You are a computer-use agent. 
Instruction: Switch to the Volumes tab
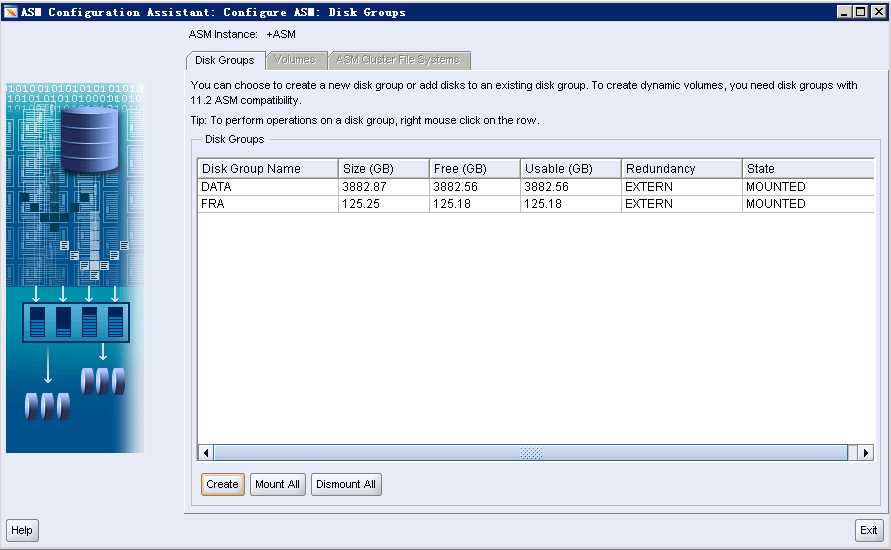click(x=295, y=60)
